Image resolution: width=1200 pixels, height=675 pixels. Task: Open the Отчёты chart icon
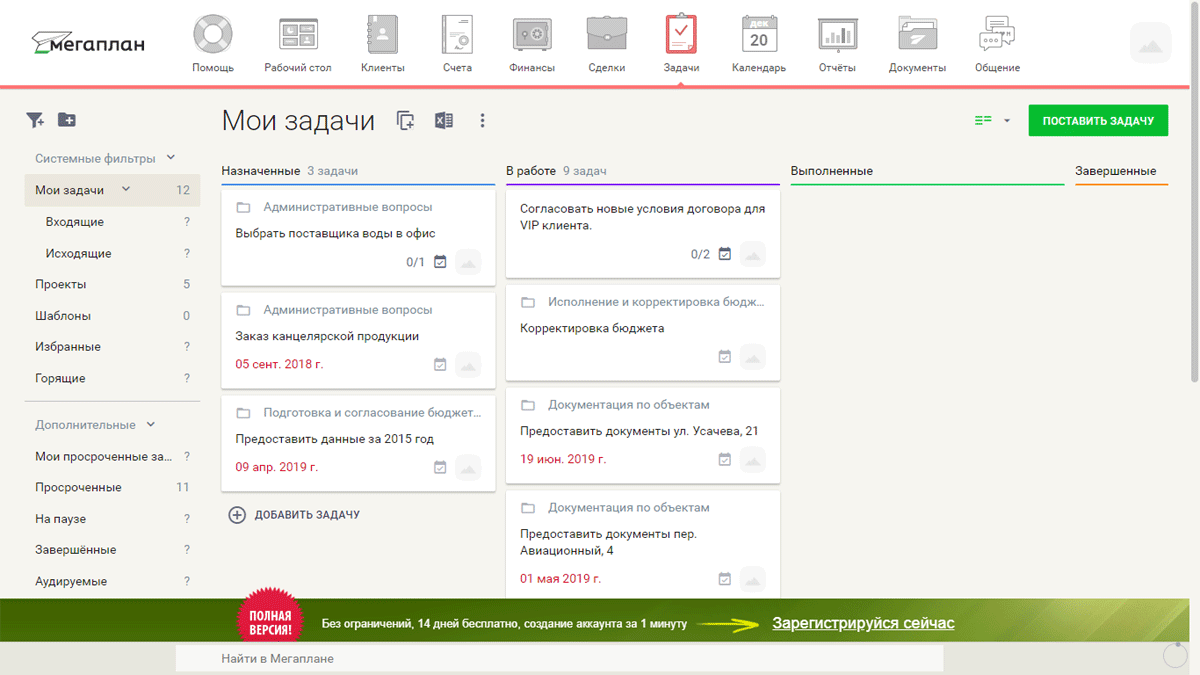(836, 36)
